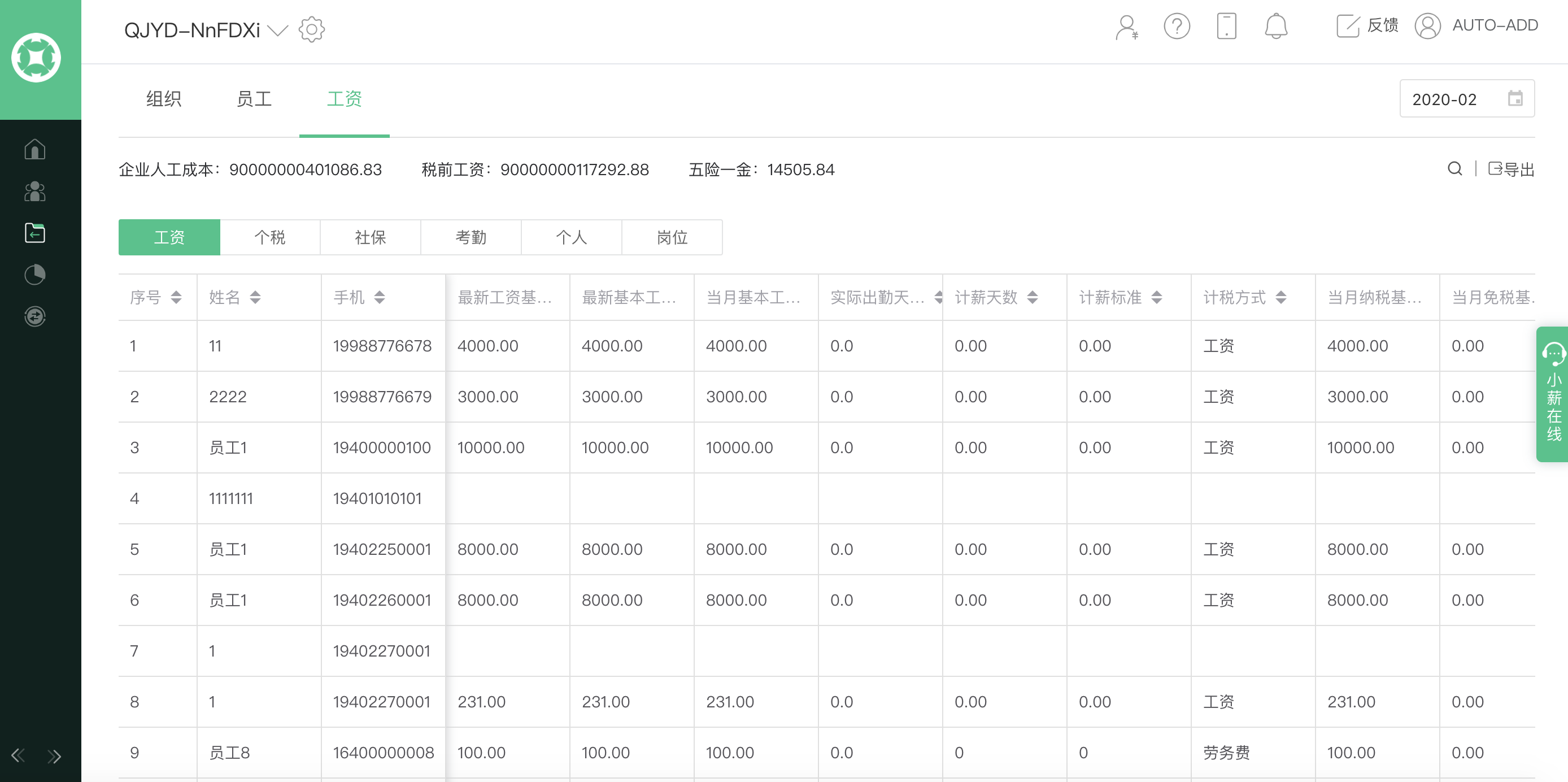Click the 导出 export button
Viewport: 1568px width, 782px height.
[1511, 169]
